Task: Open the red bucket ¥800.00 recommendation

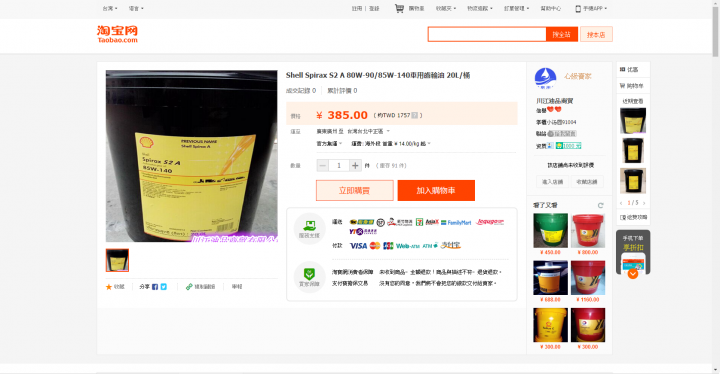Action: pyautogui.click(x=588, y=231)
